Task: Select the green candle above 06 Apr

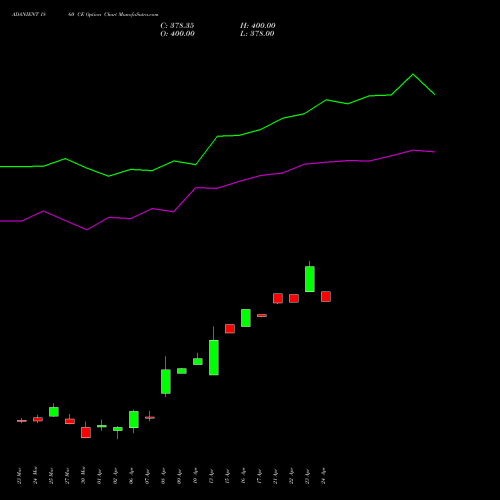Action: (x=134, y=419)
